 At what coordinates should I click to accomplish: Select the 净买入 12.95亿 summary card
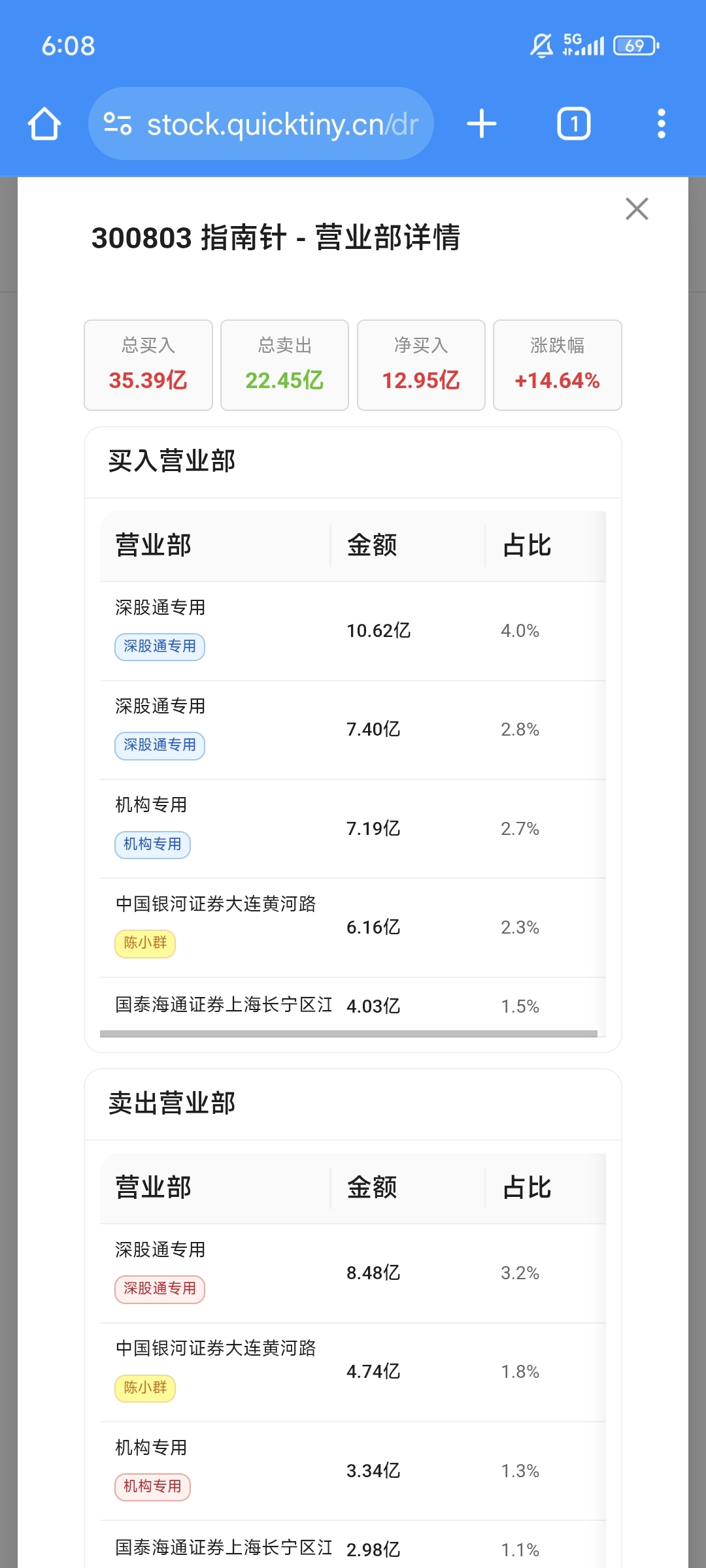point(421,365)
